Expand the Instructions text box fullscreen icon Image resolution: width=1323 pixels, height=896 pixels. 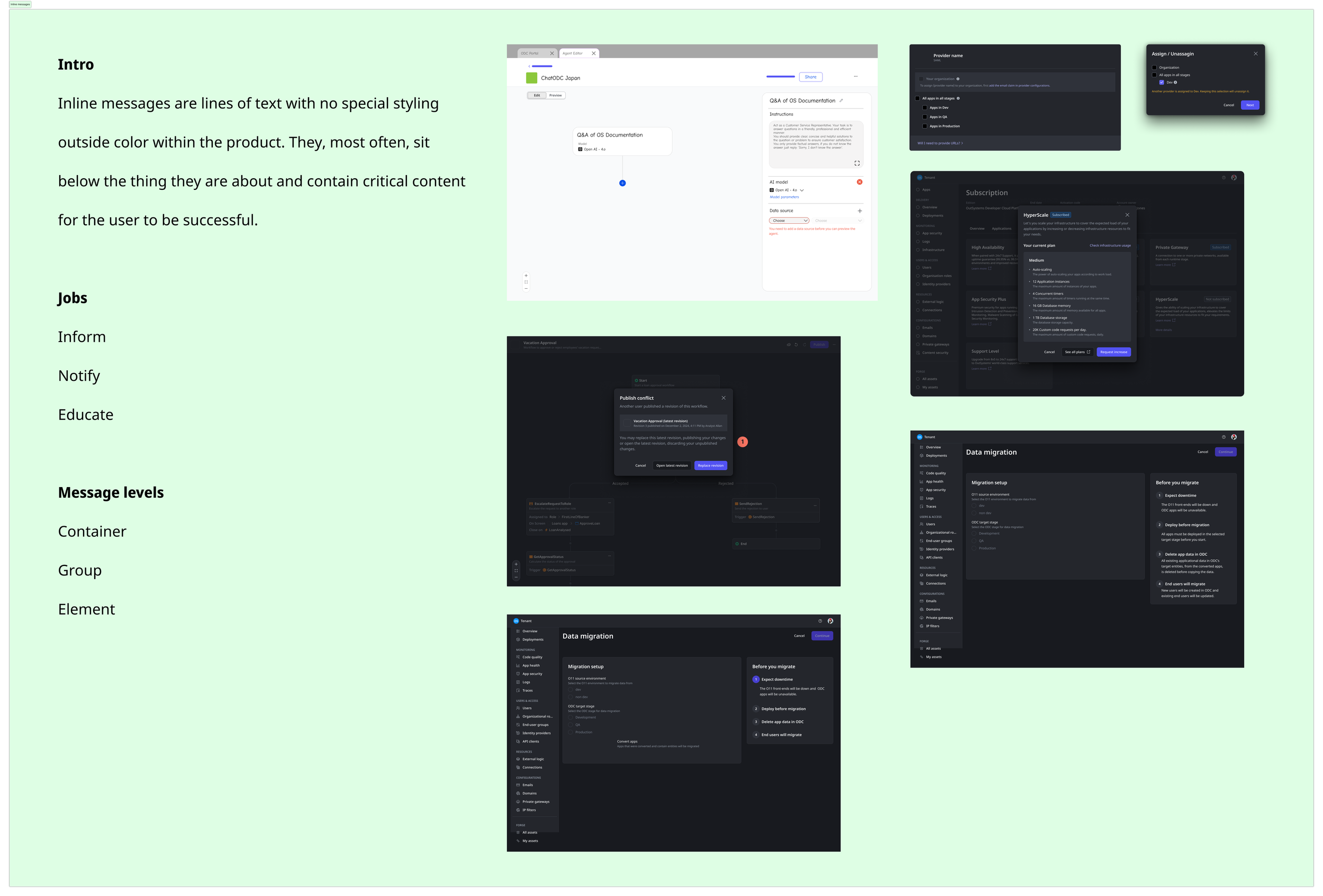tap(857, 163)
